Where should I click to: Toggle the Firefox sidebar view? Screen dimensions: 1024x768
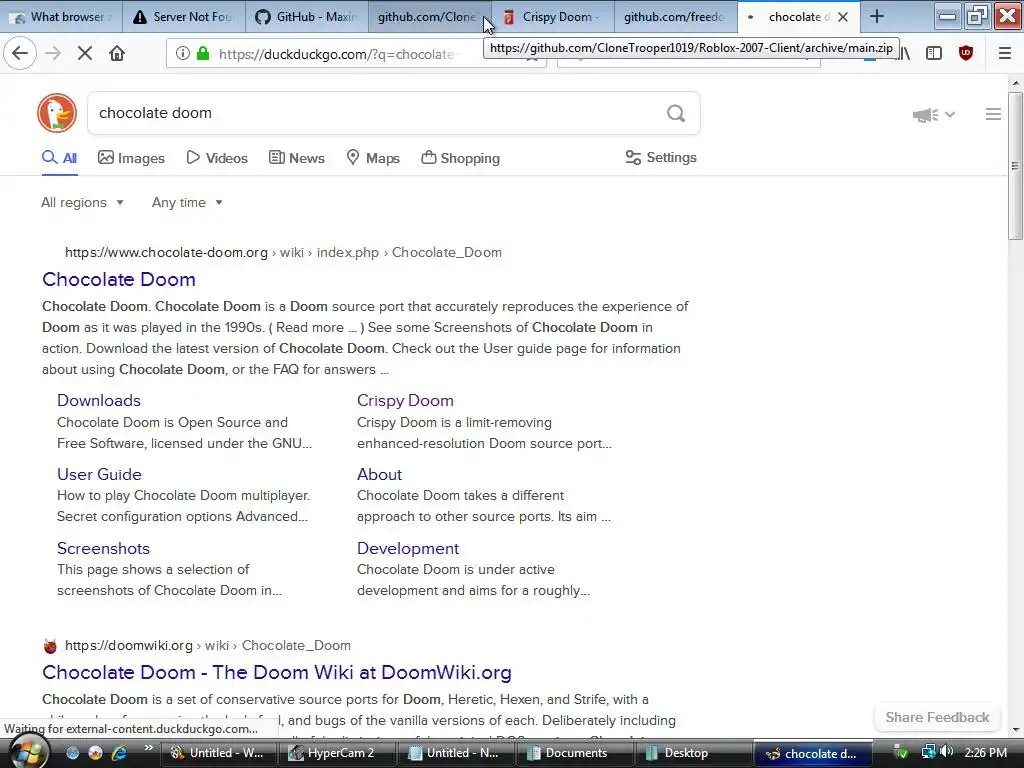pos(934,54)
